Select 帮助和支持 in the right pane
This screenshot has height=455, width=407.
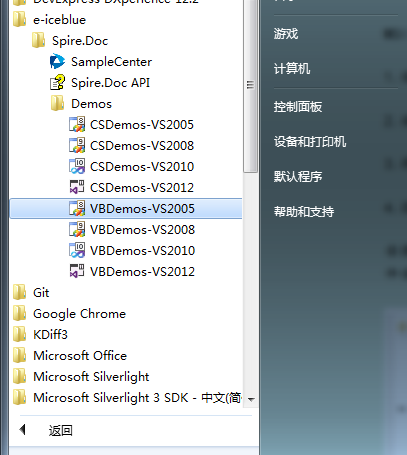point(304,211)
